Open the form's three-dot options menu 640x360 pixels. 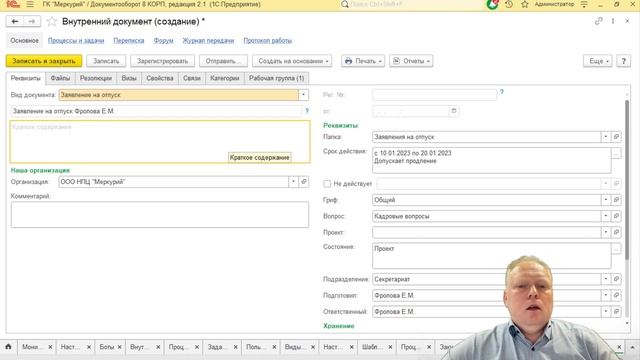click(613, 21)
